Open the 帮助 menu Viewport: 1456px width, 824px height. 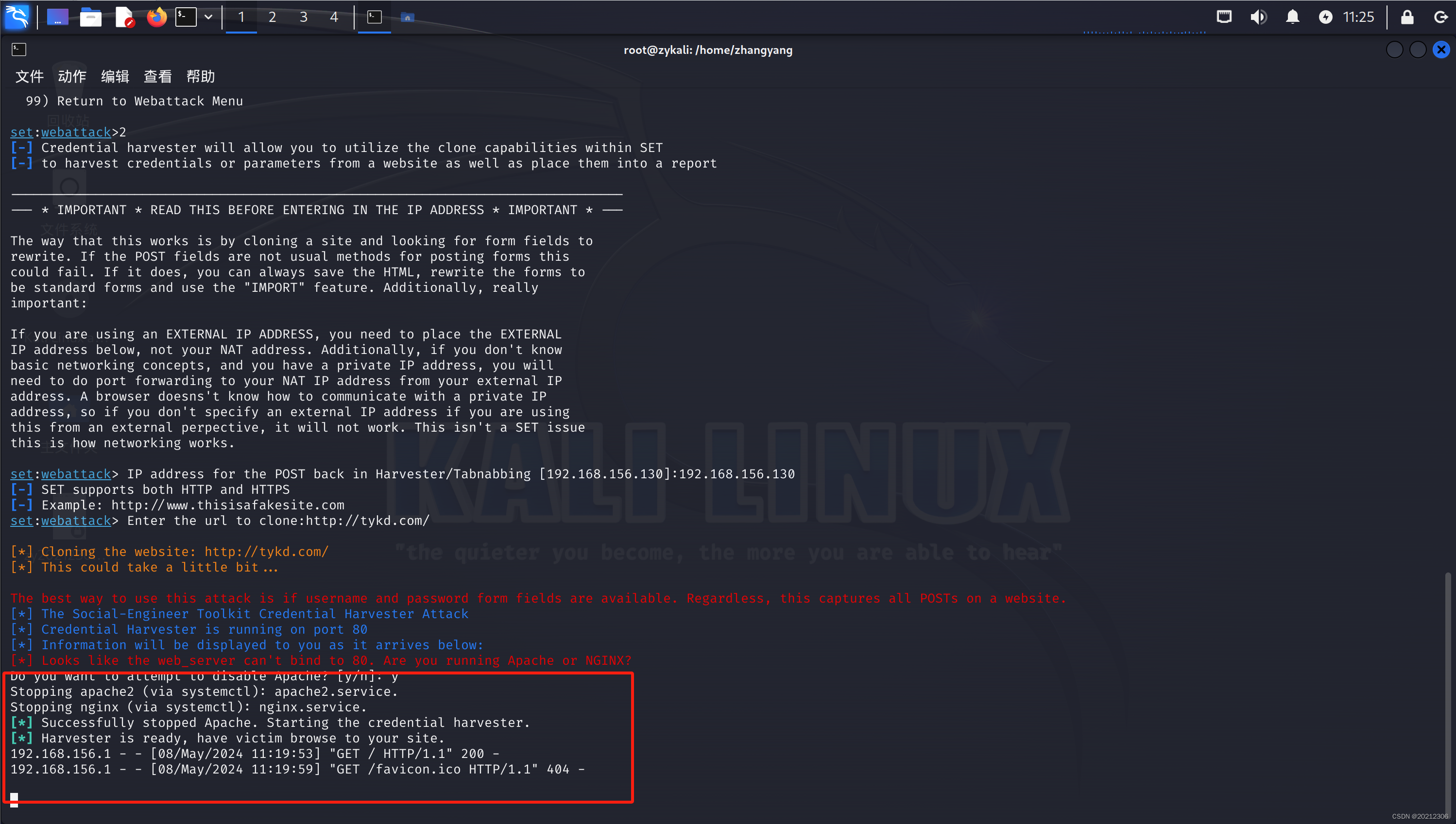200,76
